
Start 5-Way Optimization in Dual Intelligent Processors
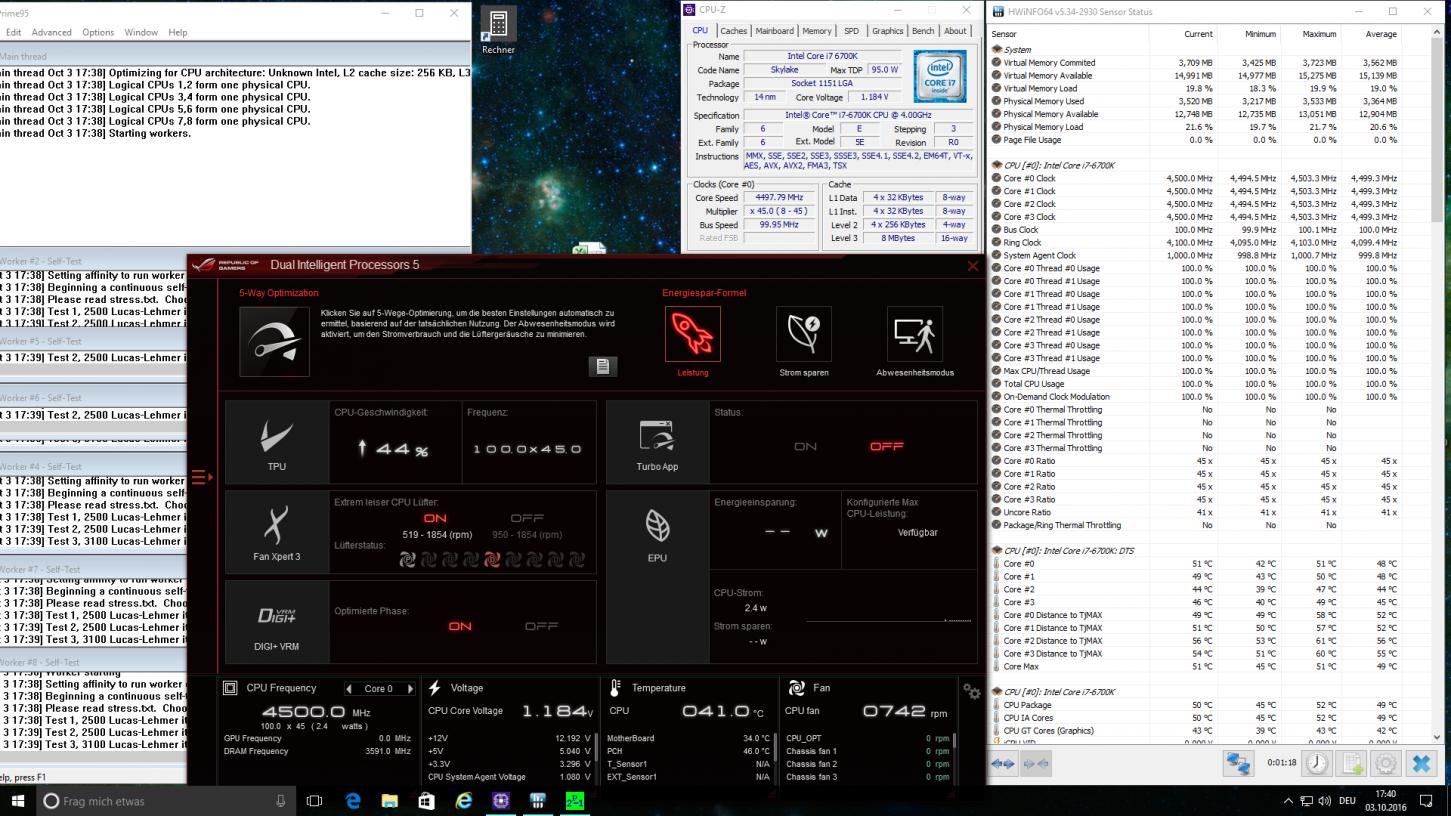coord(274,341)
